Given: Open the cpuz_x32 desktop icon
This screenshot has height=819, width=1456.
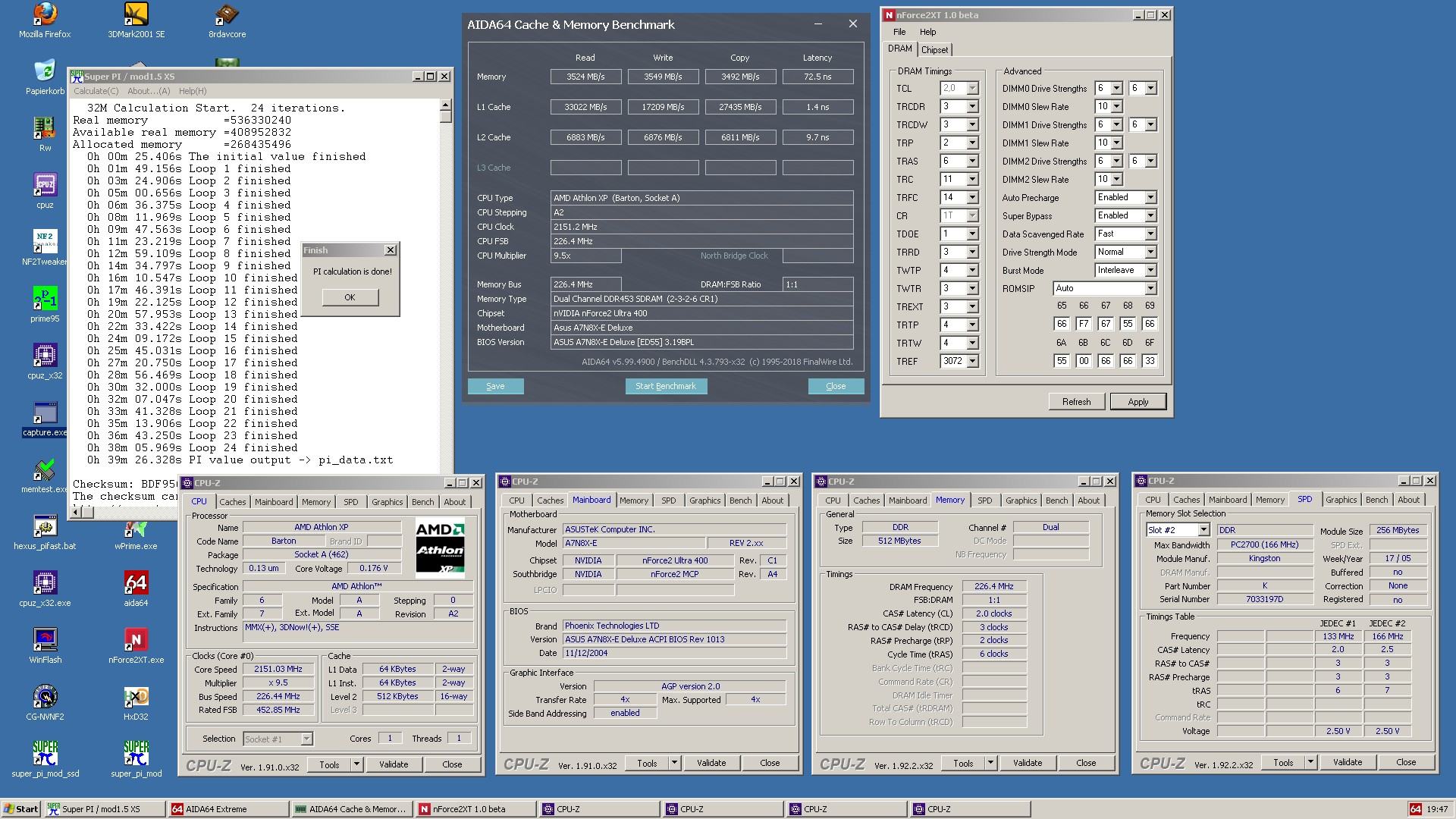Looking at the screenshot, I should pos(45,361).
